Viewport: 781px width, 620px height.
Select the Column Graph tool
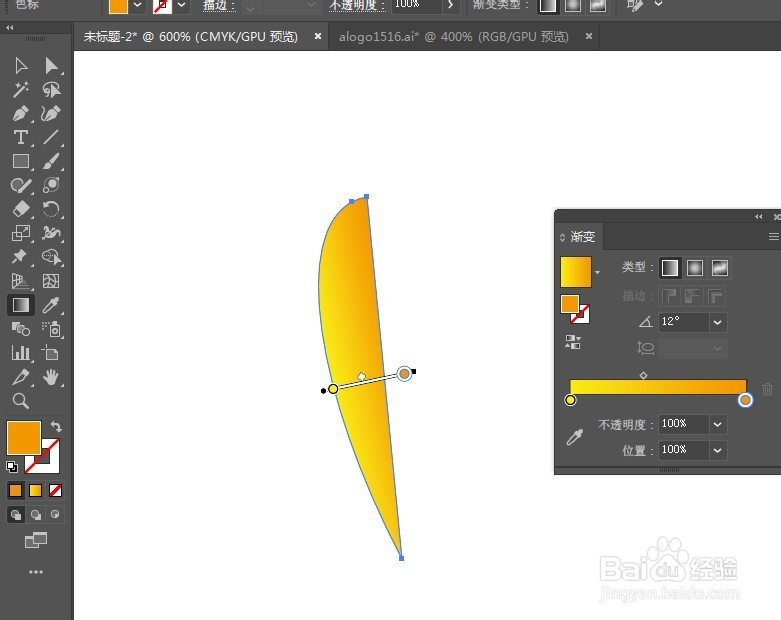click(x=21, y=353)
